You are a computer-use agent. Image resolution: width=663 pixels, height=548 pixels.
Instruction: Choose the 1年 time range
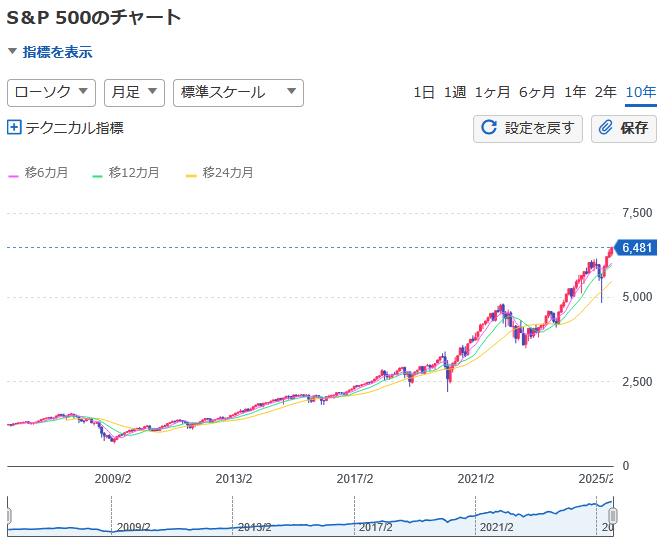(x=575, y=92)
